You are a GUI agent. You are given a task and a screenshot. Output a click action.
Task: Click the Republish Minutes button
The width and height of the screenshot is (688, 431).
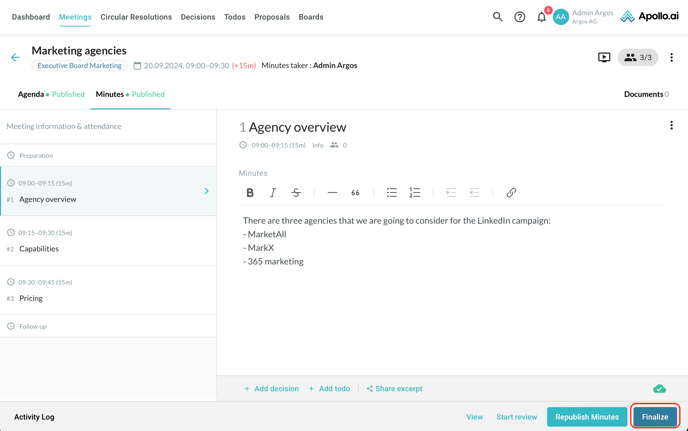[587, 417]
